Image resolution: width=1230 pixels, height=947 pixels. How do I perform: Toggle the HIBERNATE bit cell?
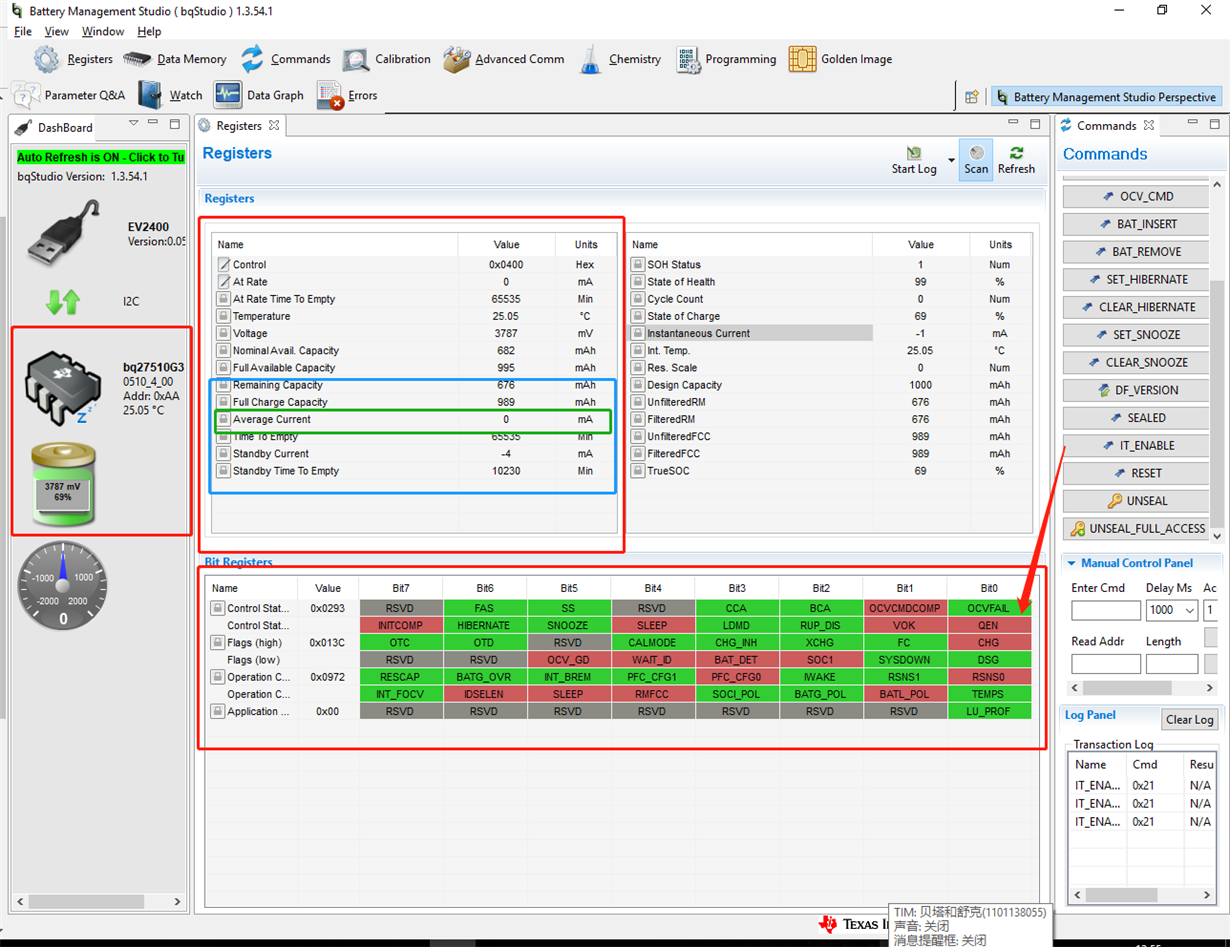pos(484,625)
